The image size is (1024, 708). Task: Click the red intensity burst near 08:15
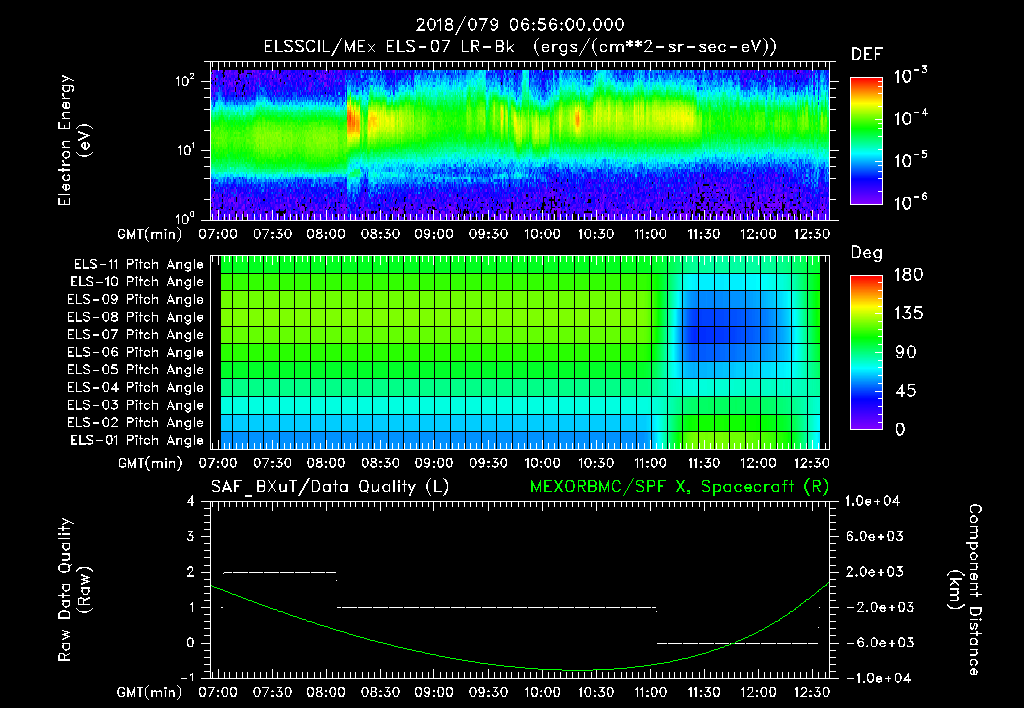tap(353, 121)
